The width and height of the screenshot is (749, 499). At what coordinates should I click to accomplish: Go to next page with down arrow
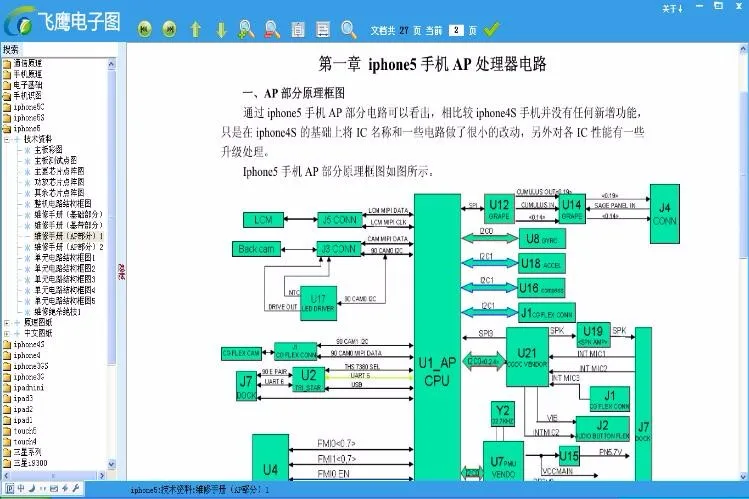[x=221, y=30]
